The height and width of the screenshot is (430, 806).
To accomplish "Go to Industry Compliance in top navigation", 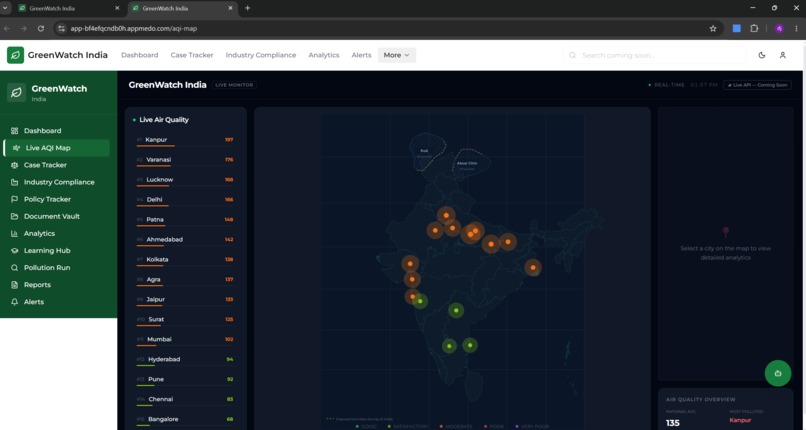I will point(261,55).
